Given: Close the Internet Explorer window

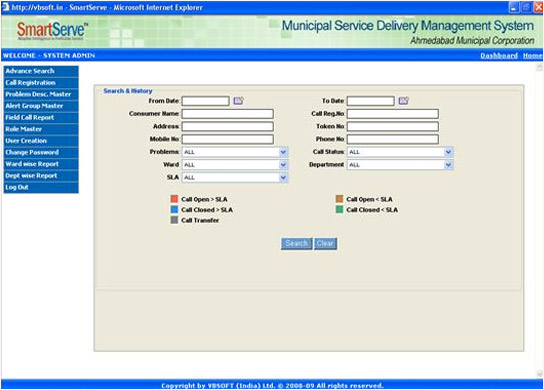Looking at the screenshot, I should tap(538, 8).
